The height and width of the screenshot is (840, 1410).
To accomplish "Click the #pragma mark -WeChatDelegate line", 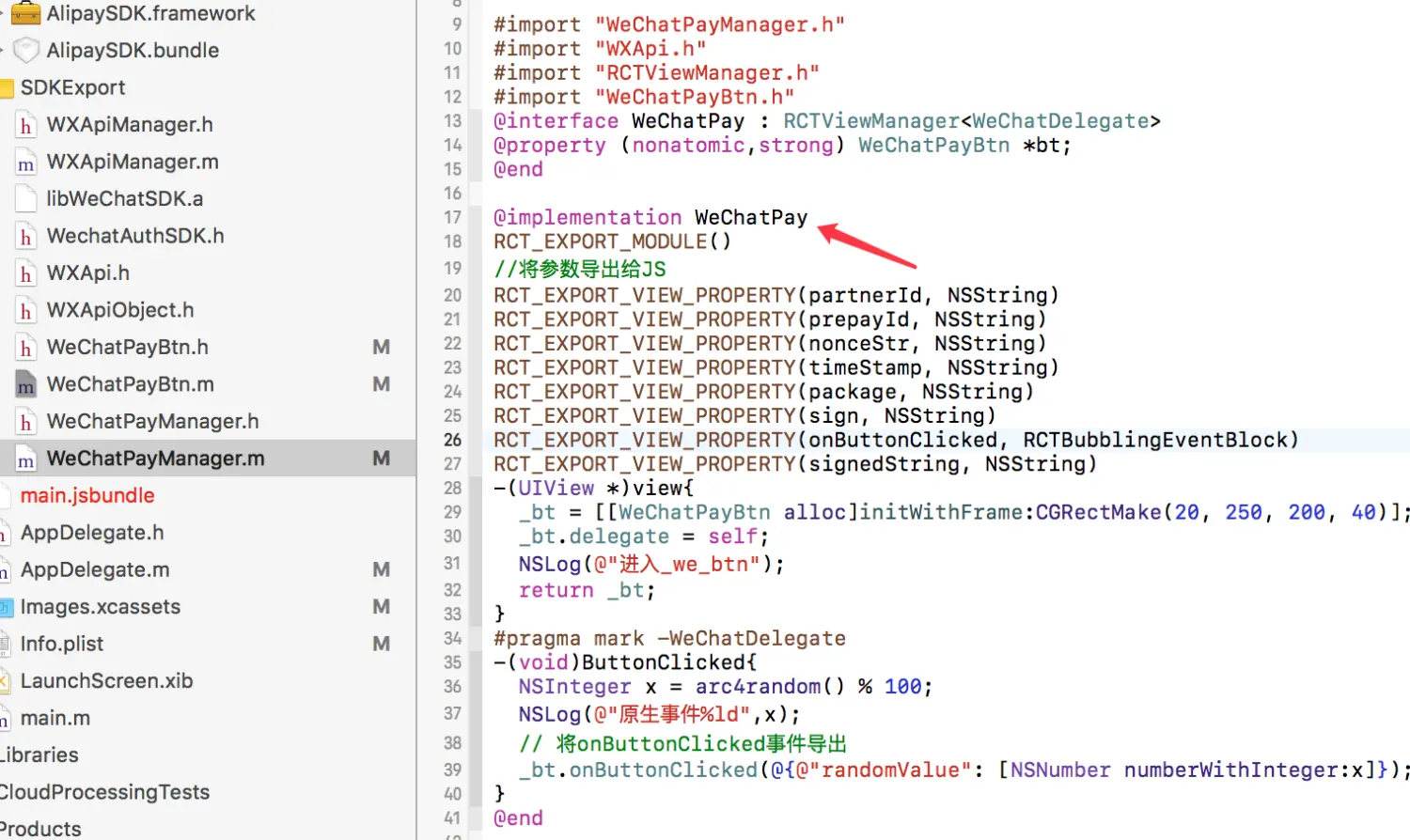I will click(x=669, y=639).
